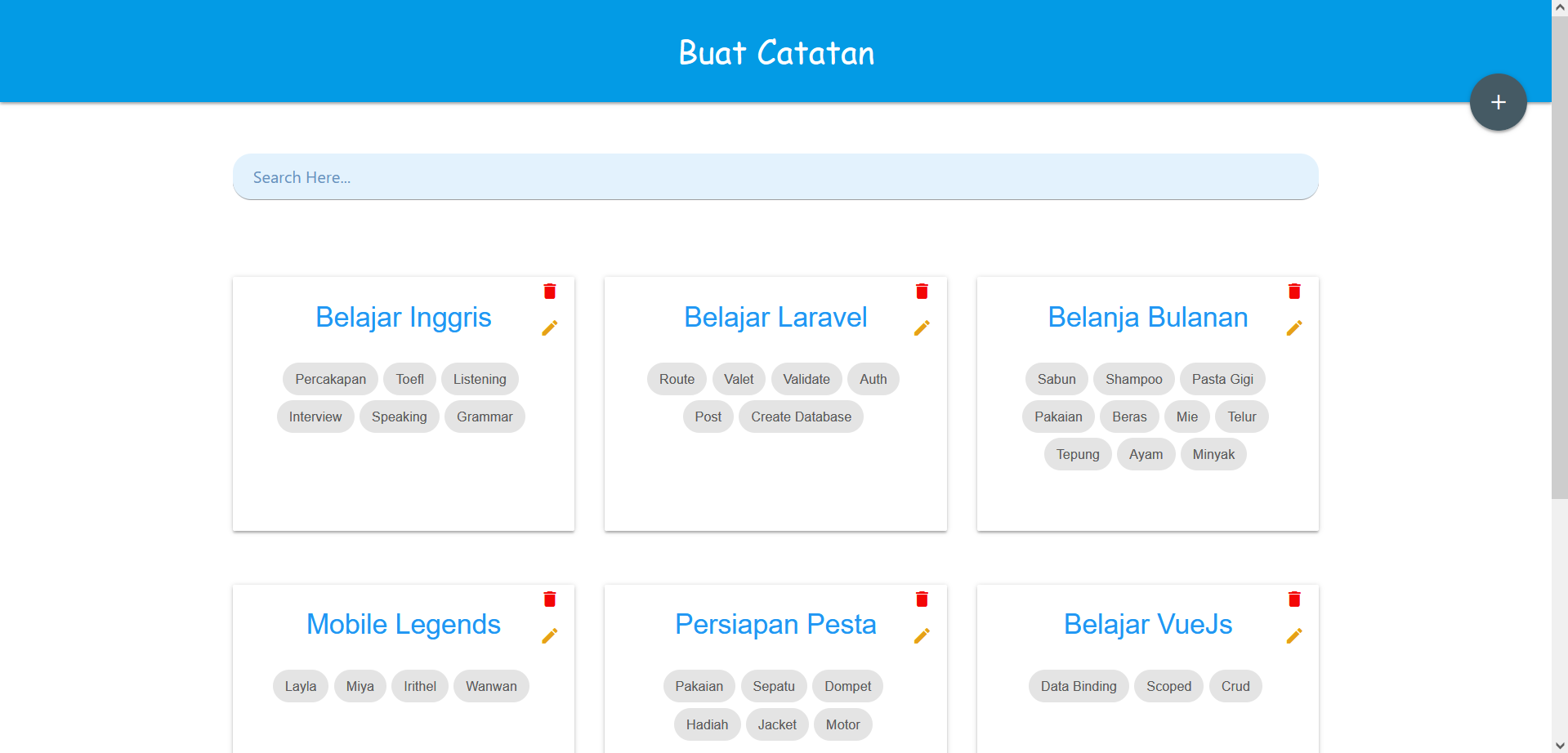This screenshot has width=1568, height=753.
Task: Edit the Belajar Inggris note
Action: coord(550,327)
